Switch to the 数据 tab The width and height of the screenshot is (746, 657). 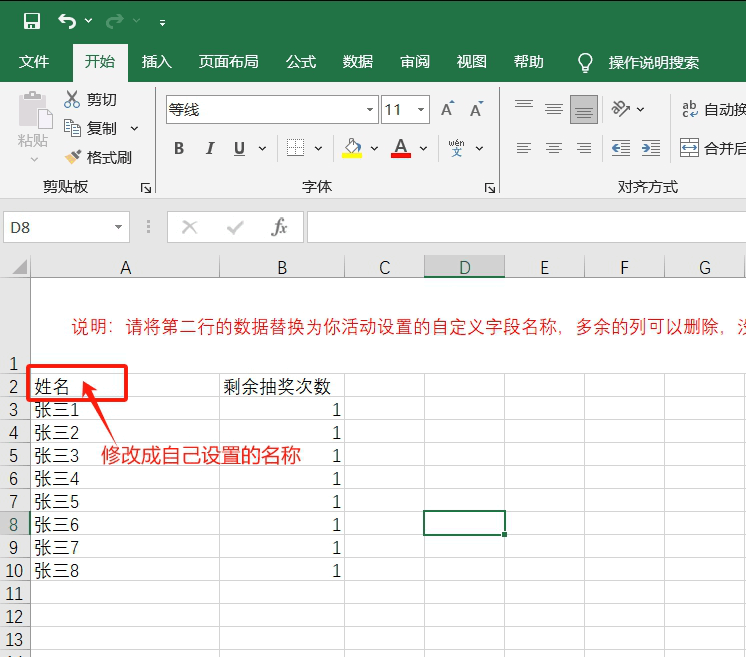pos(358,62)
